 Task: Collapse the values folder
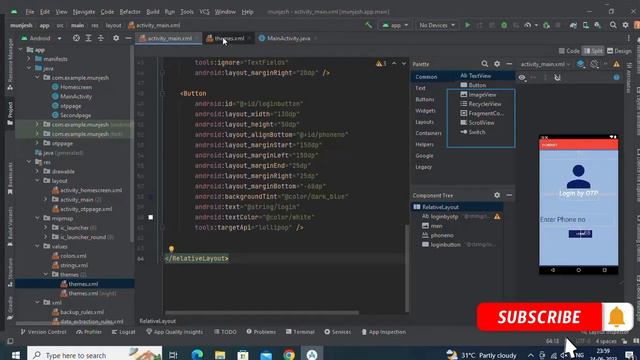[37, 247]
